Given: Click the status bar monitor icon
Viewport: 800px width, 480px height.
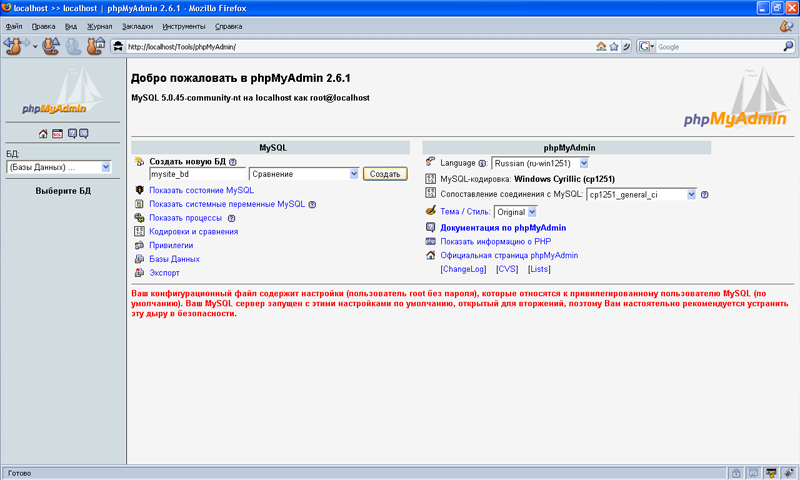Looking at the screenshot, I should (x=753, y=473).
